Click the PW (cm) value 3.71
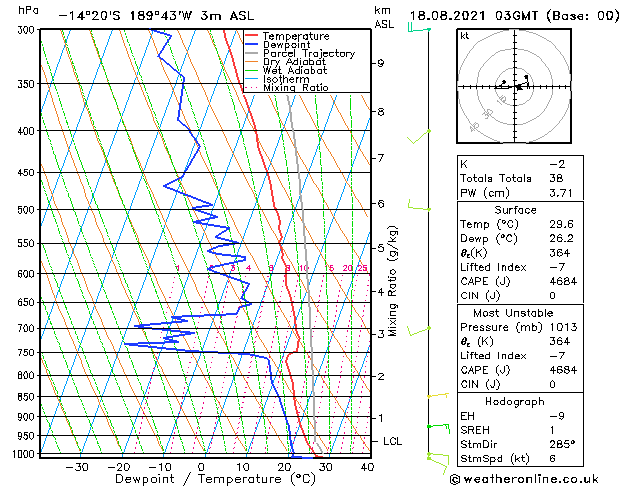Screen dimensions: 629x486 561,193
